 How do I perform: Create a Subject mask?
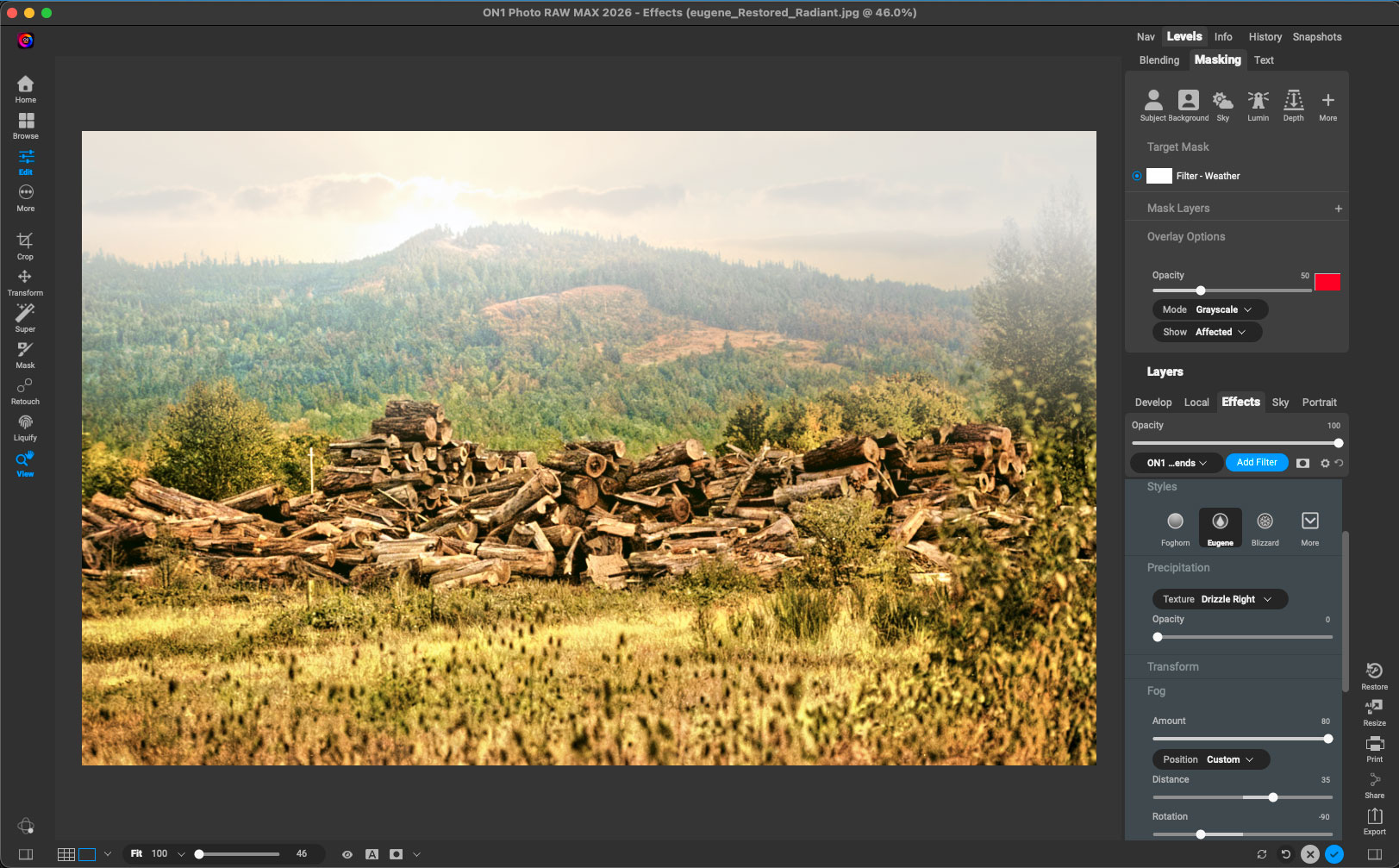pos(1152,105)
